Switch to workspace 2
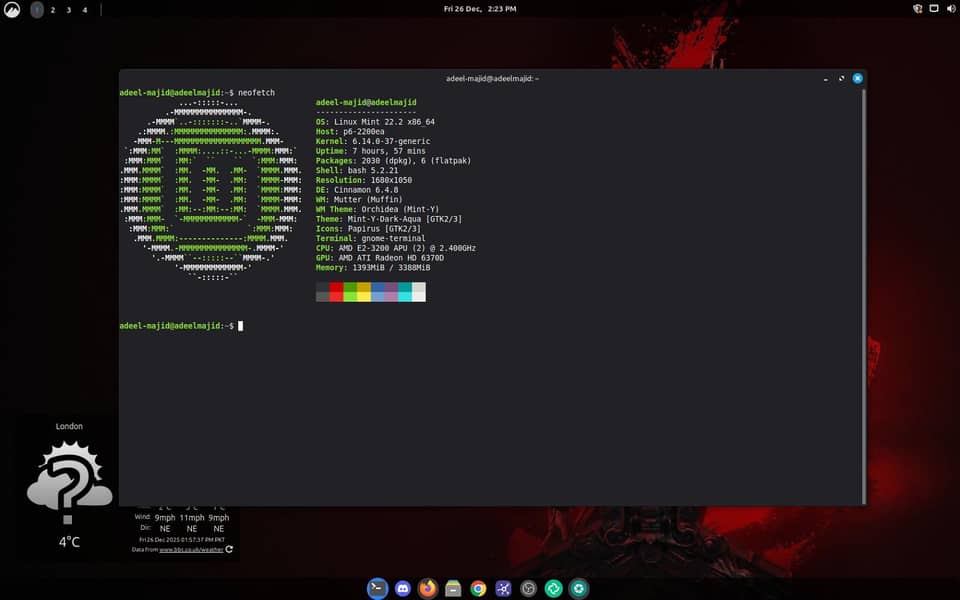This screenshot has height=600, width=960. (x=53, y=9)
